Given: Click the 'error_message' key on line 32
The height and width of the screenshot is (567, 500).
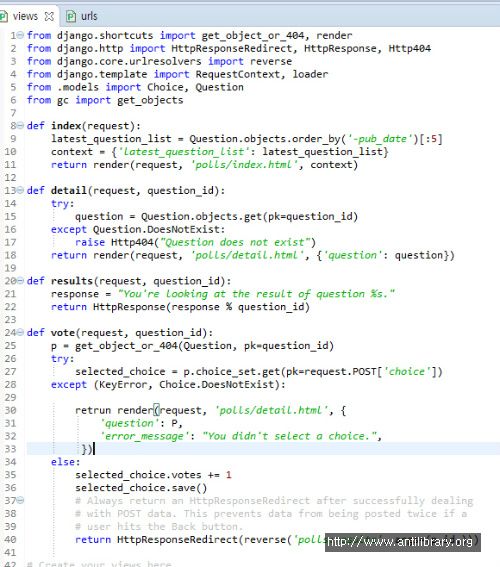Looking at the screenshot, I should tap(144, 436).
